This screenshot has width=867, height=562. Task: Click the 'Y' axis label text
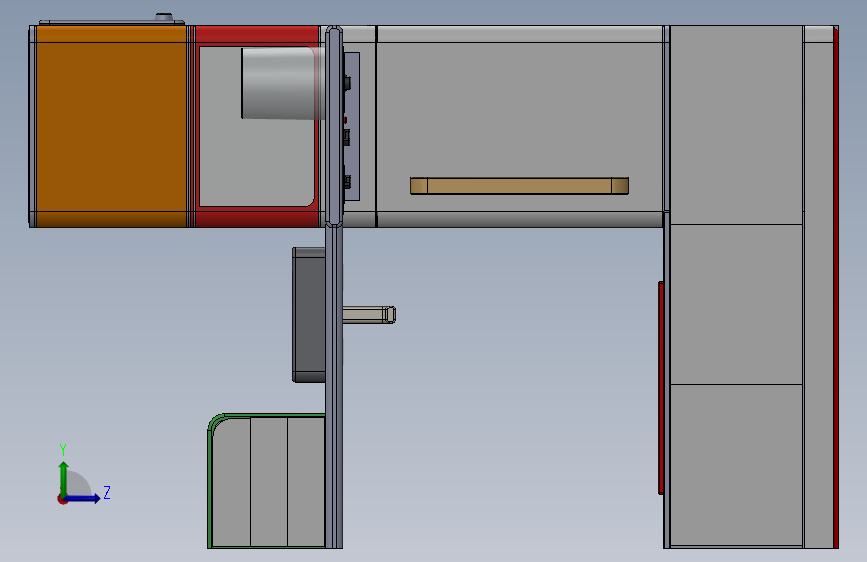click(x=63, y=450)
